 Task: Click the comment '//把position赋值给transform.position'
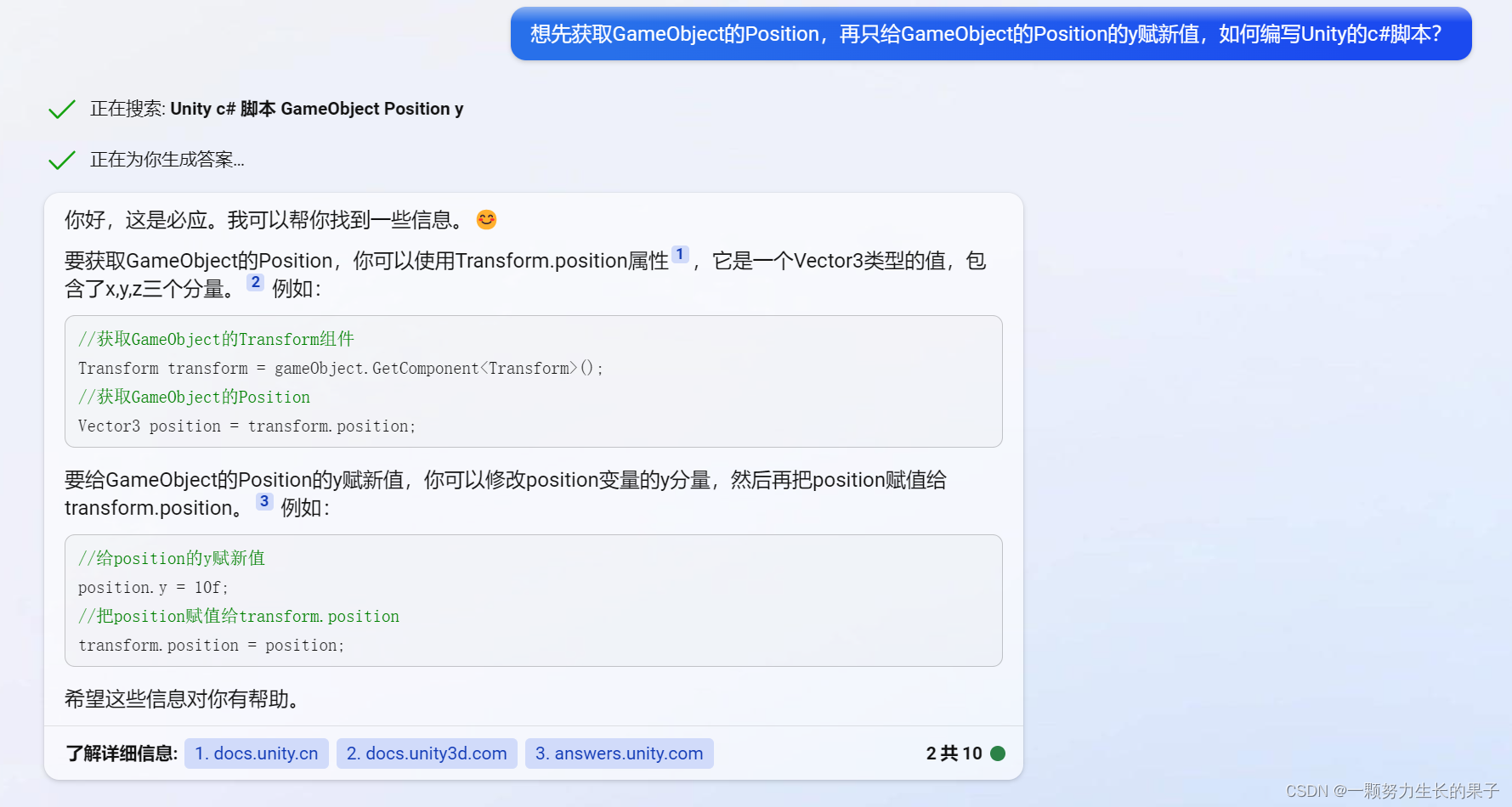[x=239, y=617]
